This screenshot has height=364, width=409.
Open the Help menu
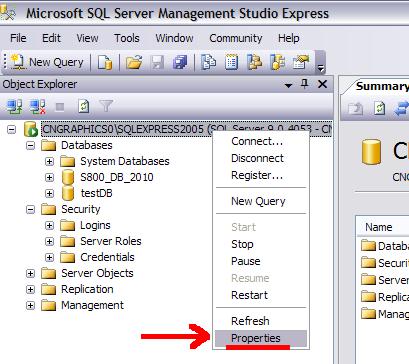(x=289, y=38)
